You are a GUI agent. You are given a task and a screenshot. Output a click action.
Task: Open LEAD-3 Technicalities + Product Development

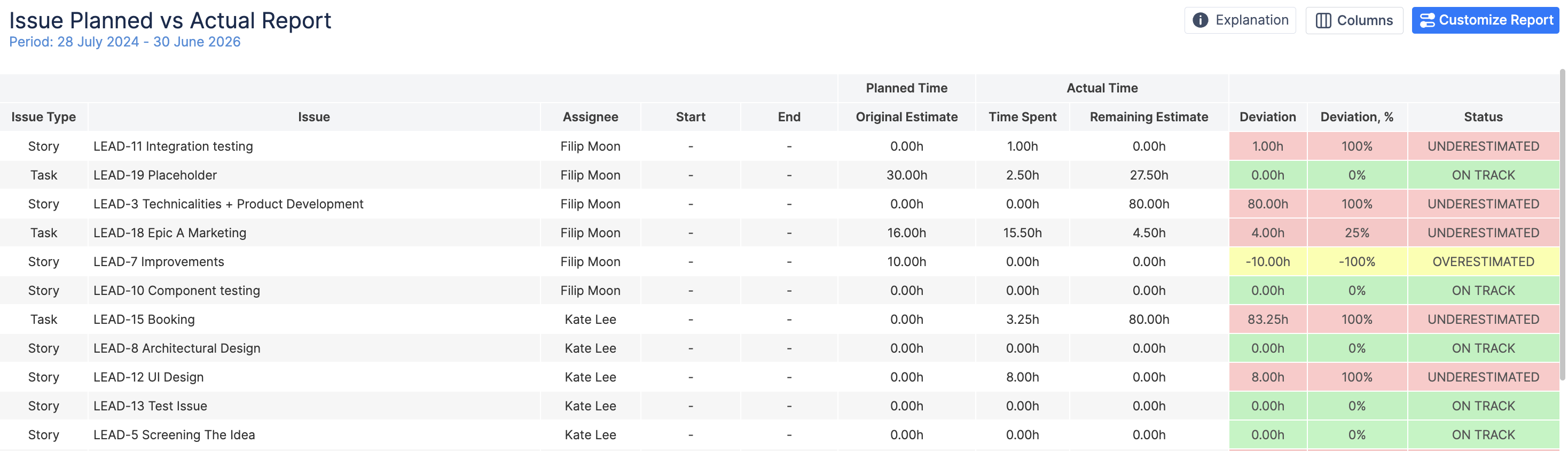228,204
